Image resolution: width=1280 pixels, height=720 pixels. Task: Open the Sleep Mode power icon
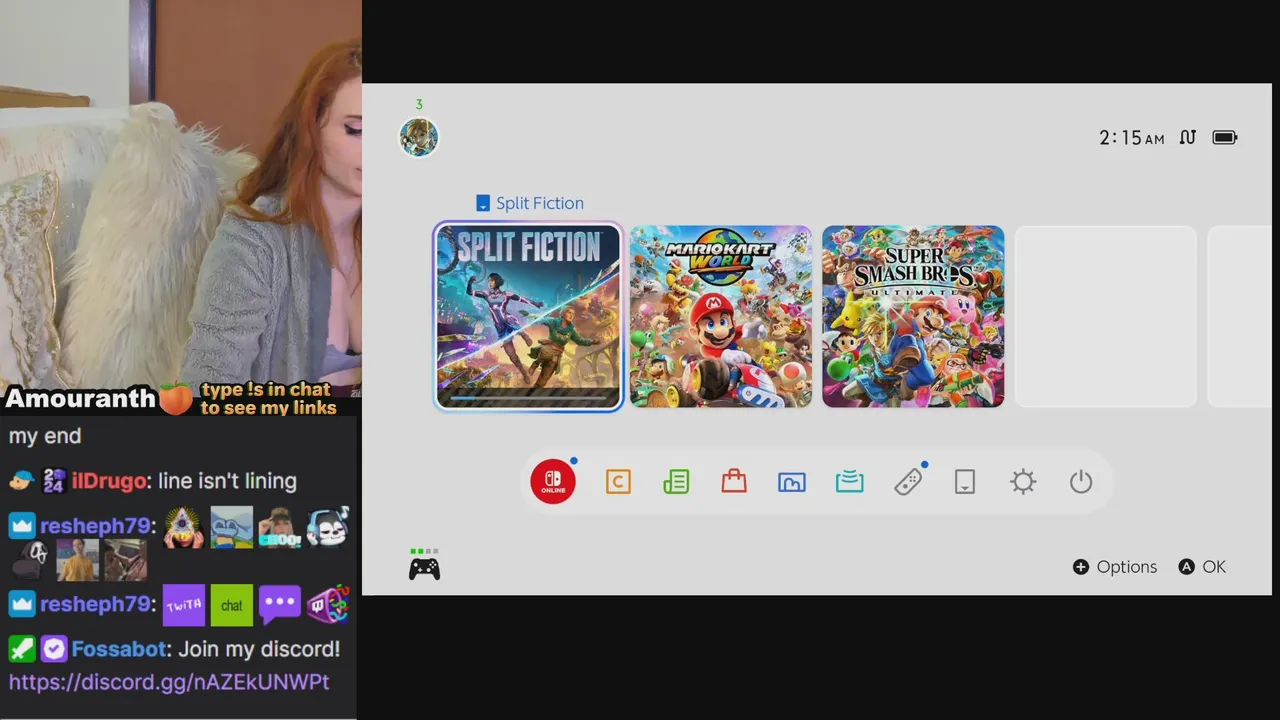point(1081,482)
